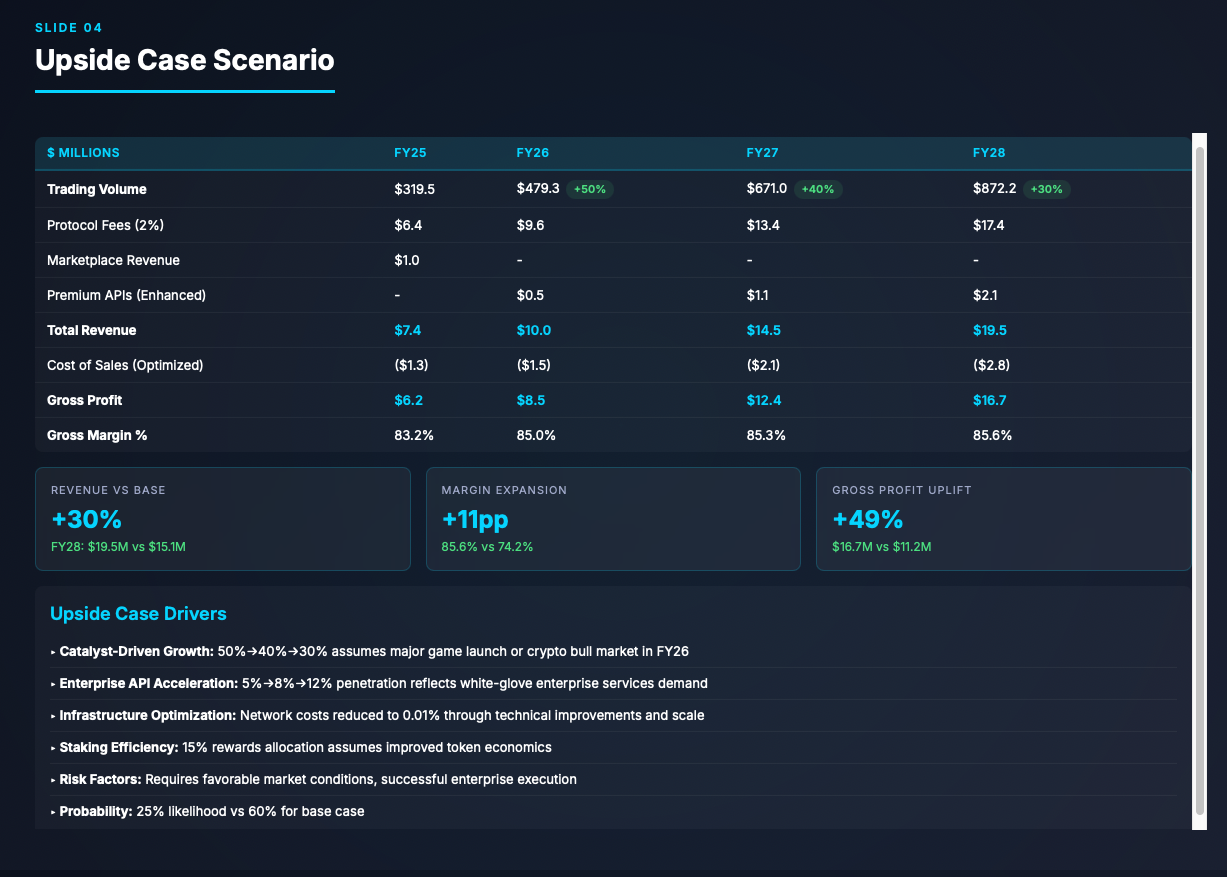Screen dimensions: 1227x877
Task: Click the vertical scrollbar on the right
Action: click(x=1199, y=480)
